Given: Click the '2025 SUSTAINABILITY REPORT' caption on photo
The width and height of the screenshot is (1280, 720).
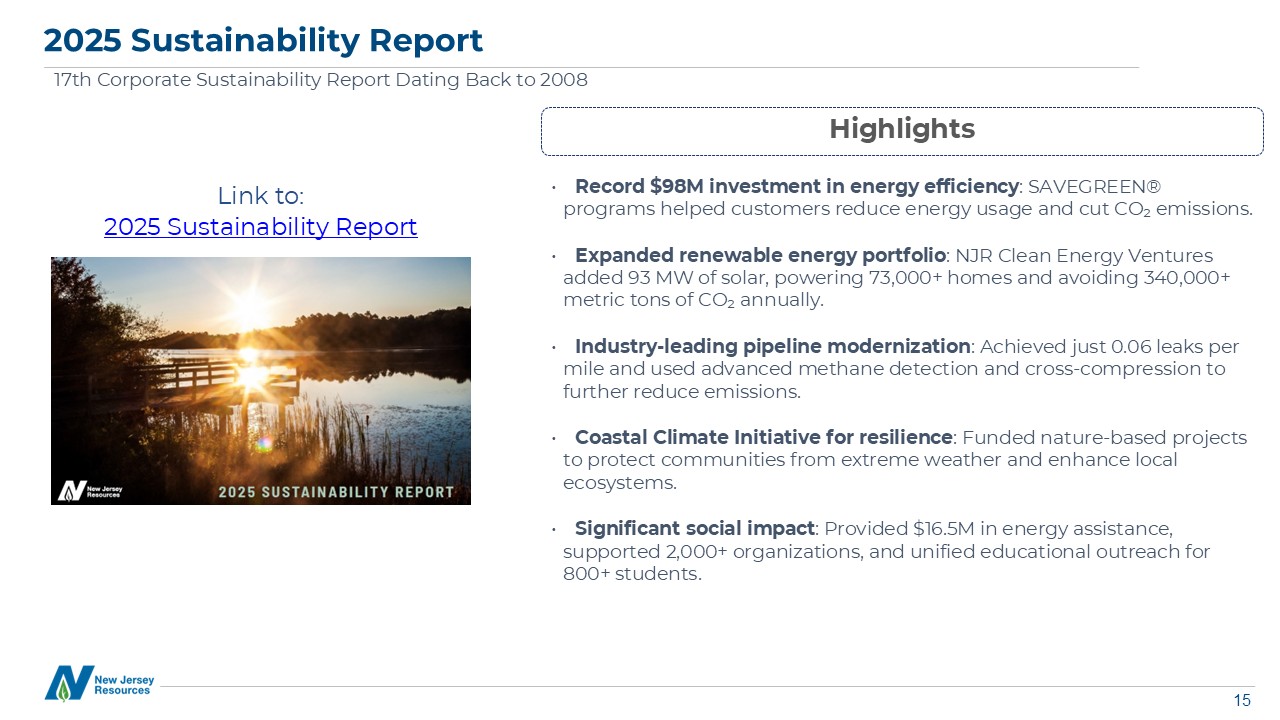Looking at the screenshot, I should [x=336, y=492].
